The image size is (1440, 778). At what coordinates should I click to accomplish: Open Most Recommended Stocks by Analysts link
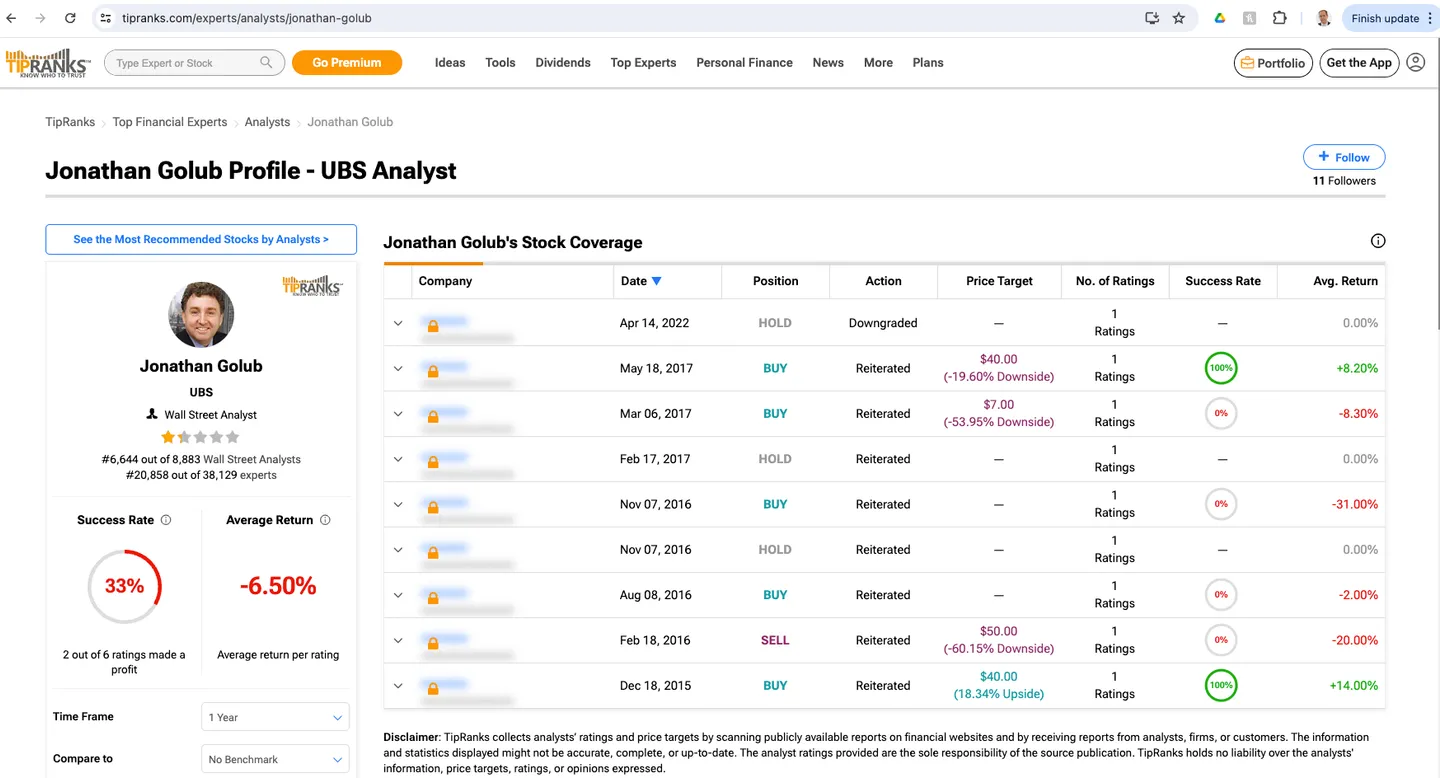click(201, 239)
